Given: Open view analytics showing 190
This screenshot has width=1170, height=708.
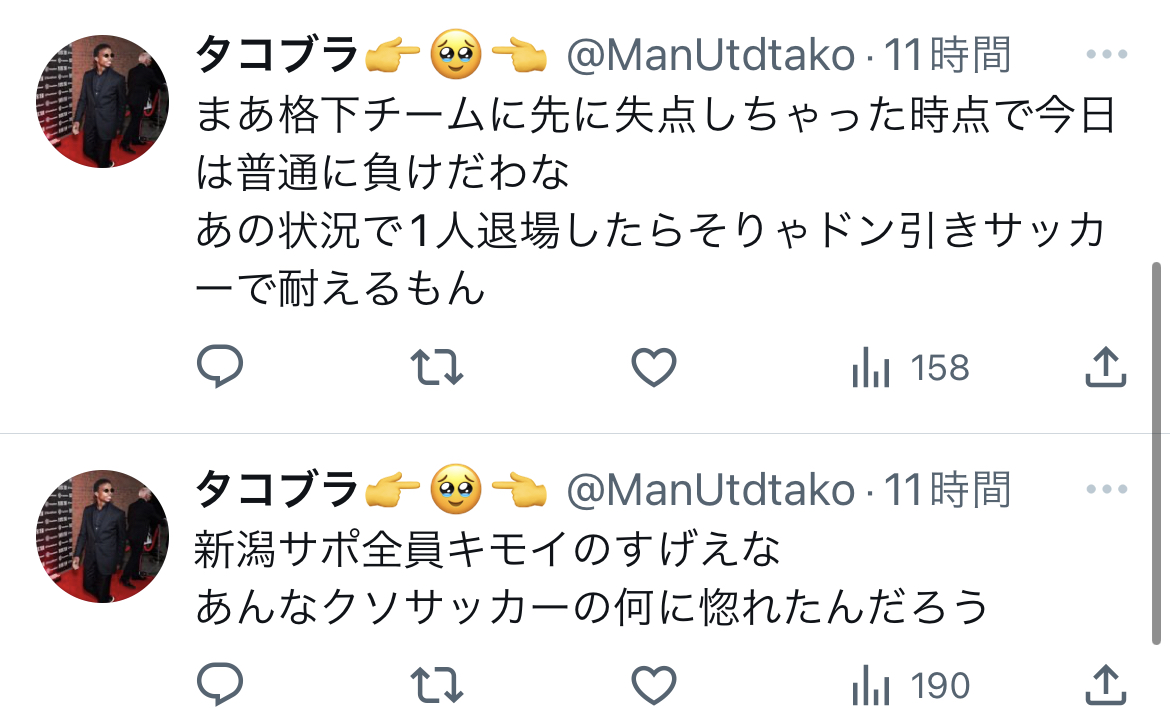Looking at the screenshot, I should [910, 685].
